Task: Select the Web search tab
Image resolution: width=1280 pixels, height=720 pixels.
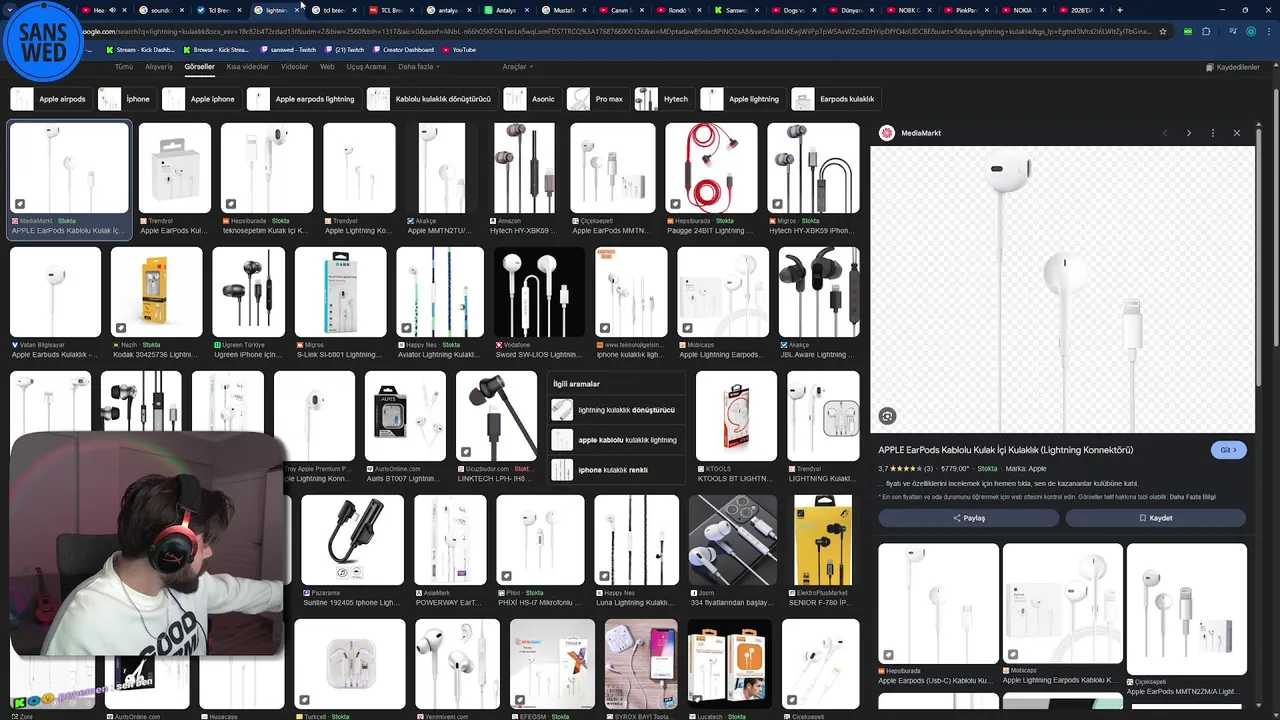Action: (x=327, y=67)
